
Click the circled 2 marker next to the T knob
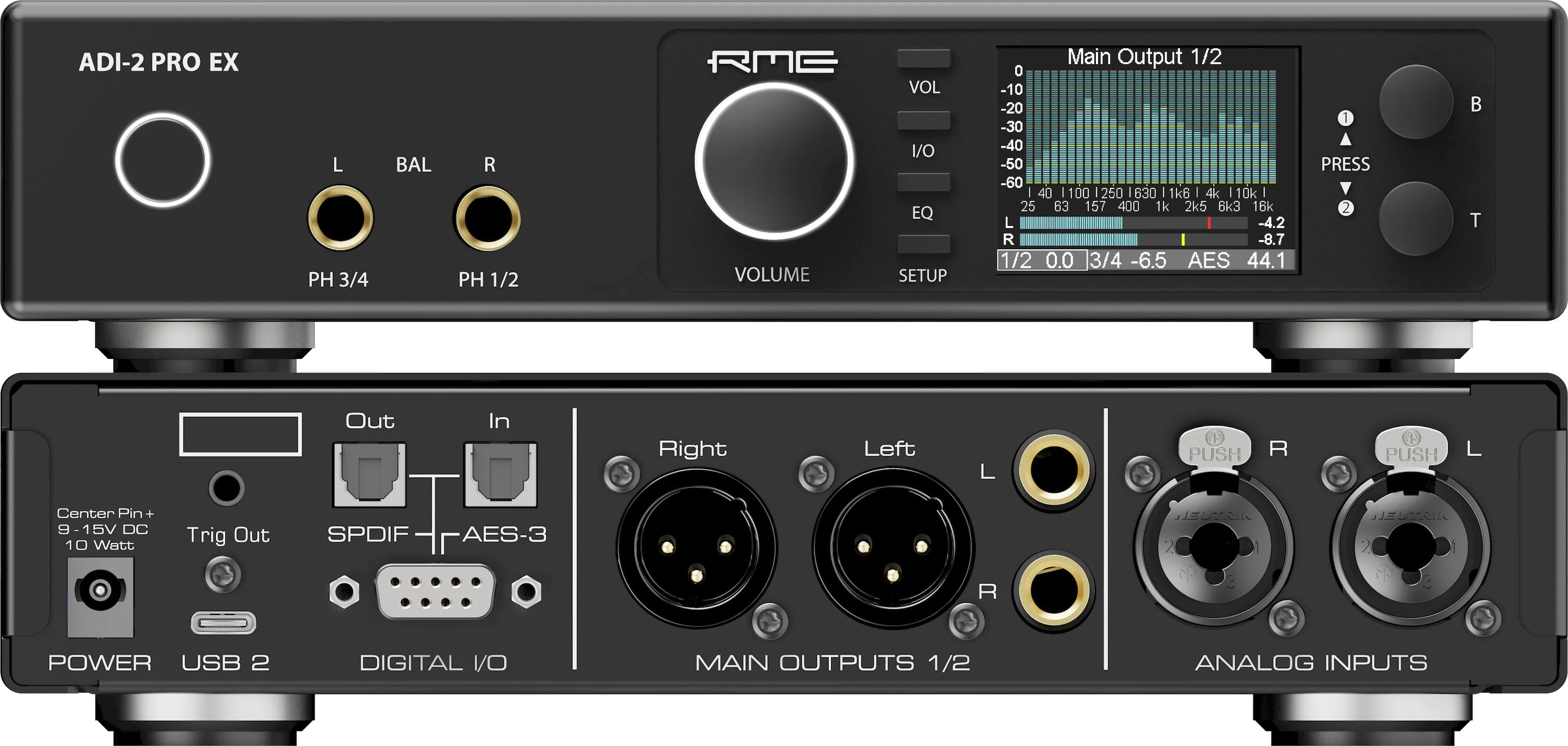click(1346, 209)
